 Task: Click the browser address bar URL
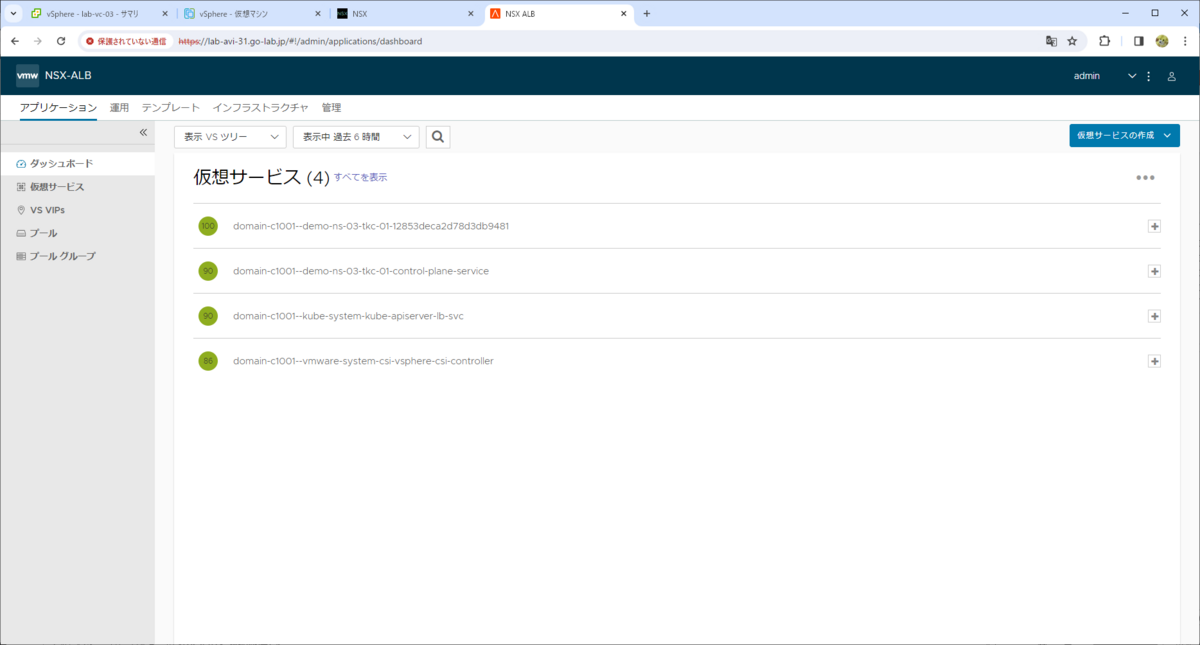pos(300,41)
